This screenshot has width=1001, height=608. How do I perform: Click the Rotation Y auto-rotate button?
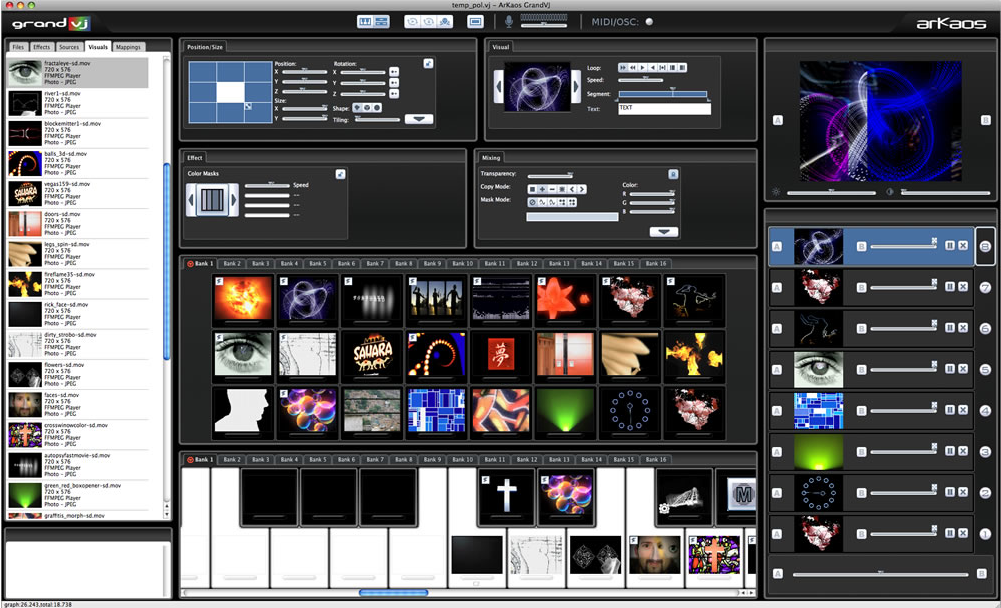394,82
